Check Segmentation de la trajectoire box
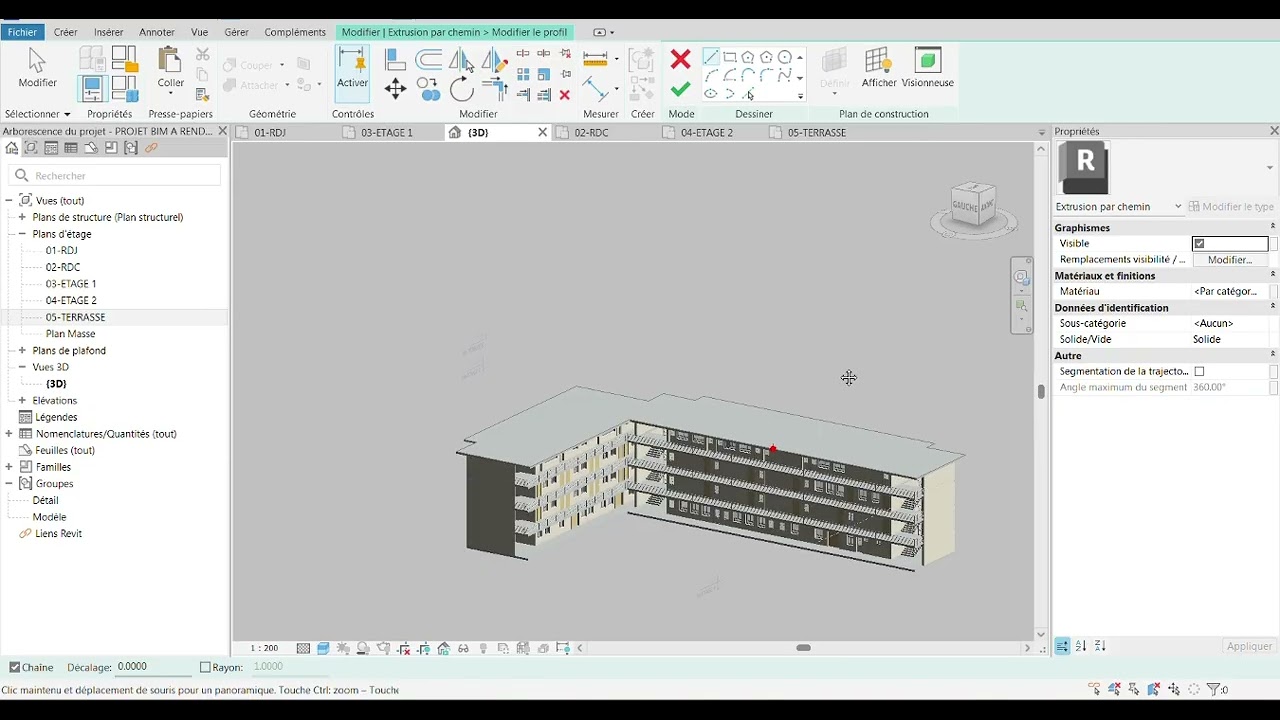 tap(1199, 371)
